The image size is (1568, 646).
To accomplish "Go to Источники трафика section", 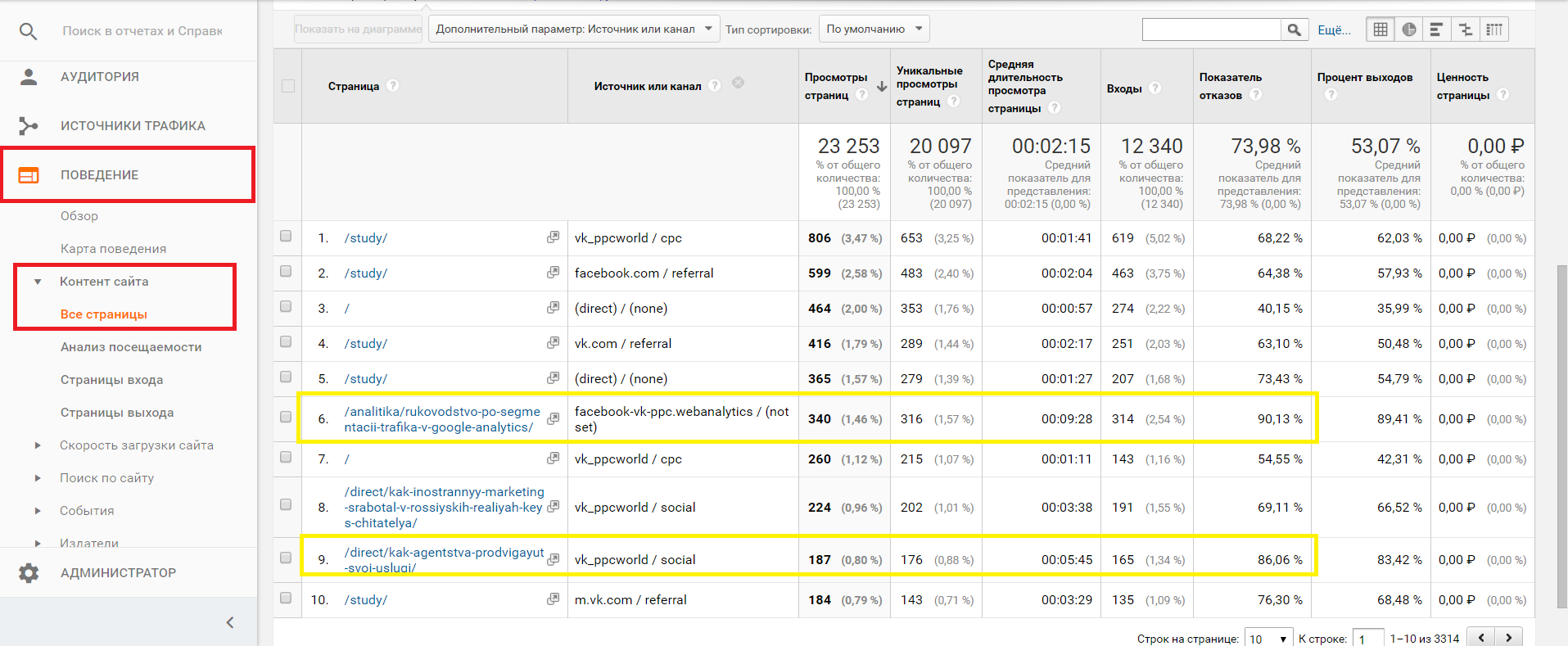I will tap(133, 125).
